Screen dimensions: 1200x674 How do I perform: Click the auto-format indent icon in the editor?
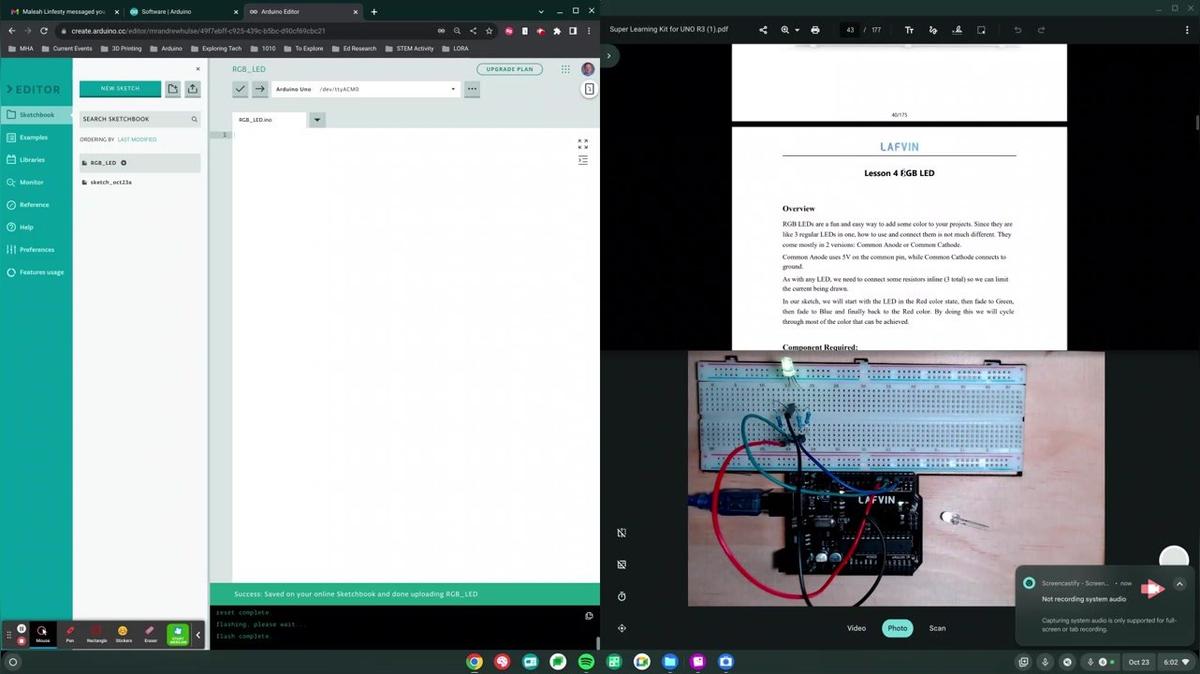pyautogui.click(x=583, y=160)
